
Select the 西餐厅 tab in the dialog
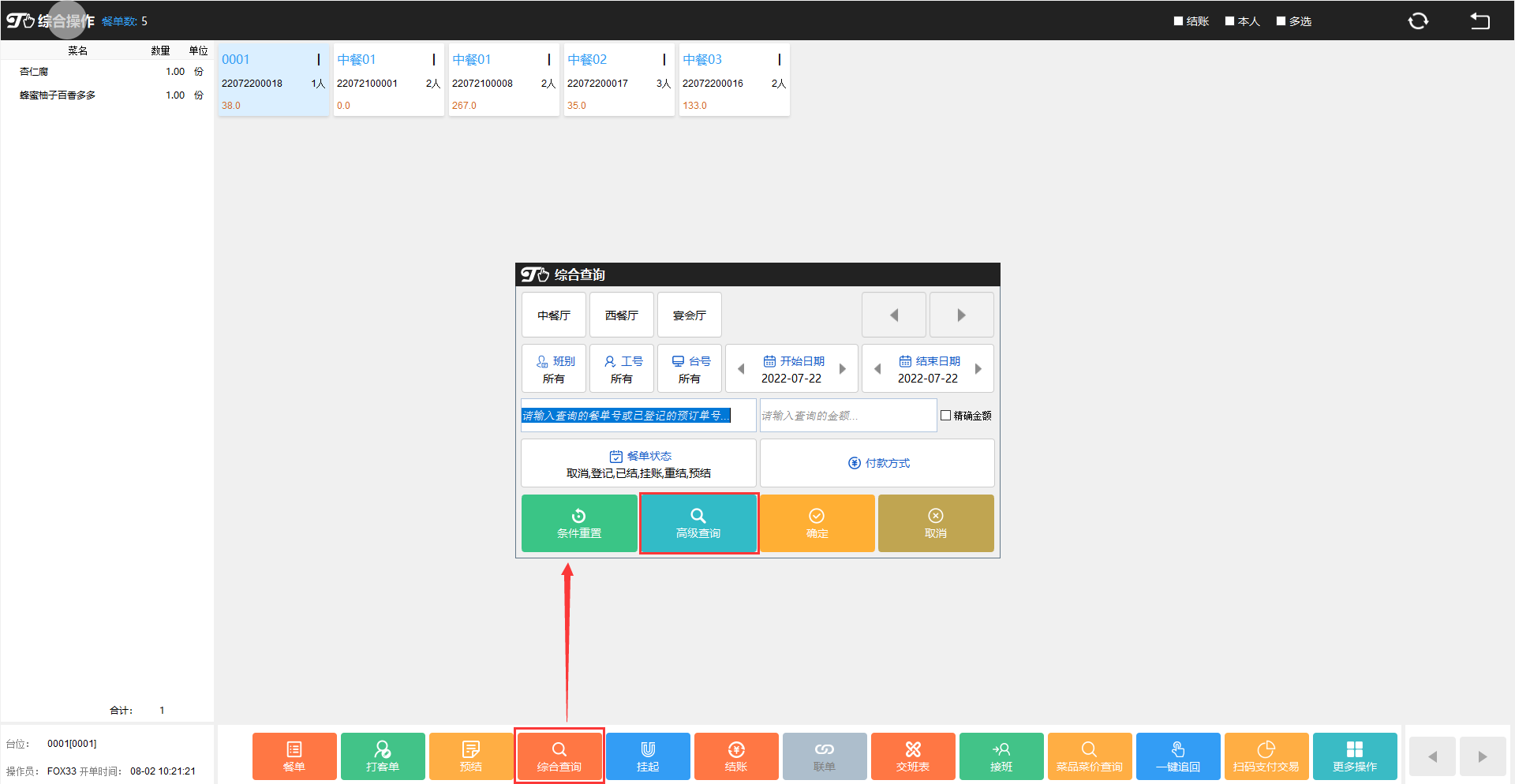[622, 315]
